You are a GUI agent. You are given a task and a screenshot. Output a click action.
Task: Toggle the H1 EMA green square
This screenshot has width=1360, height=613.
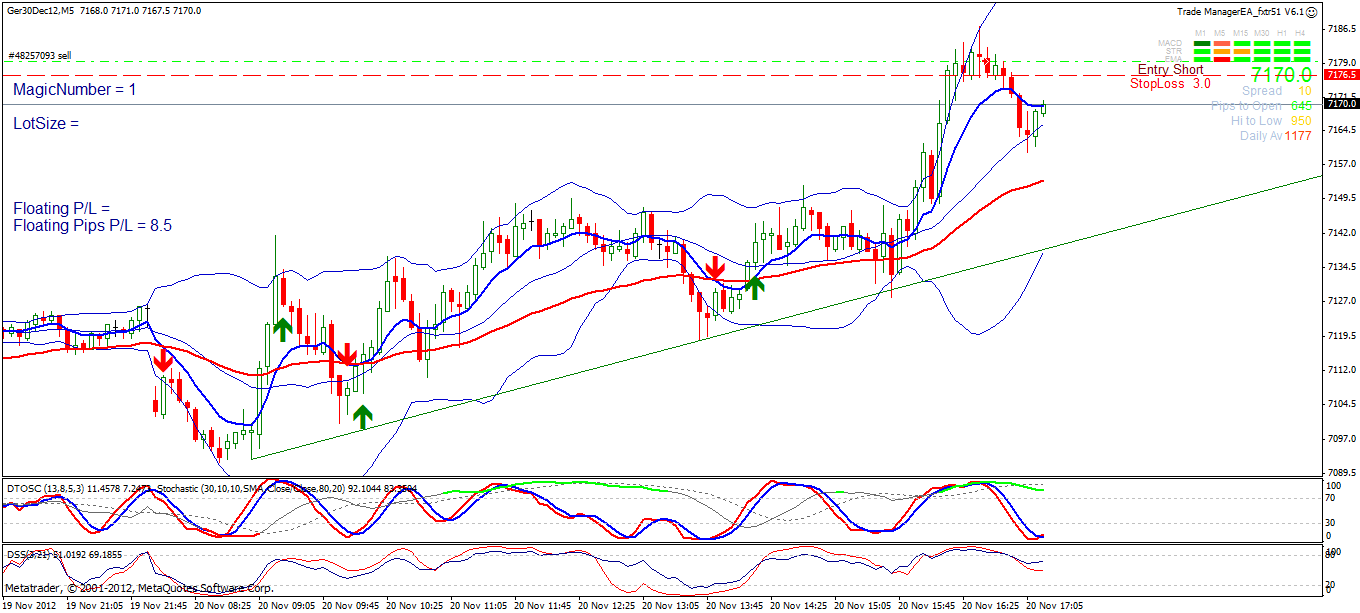pos(1281,59)
